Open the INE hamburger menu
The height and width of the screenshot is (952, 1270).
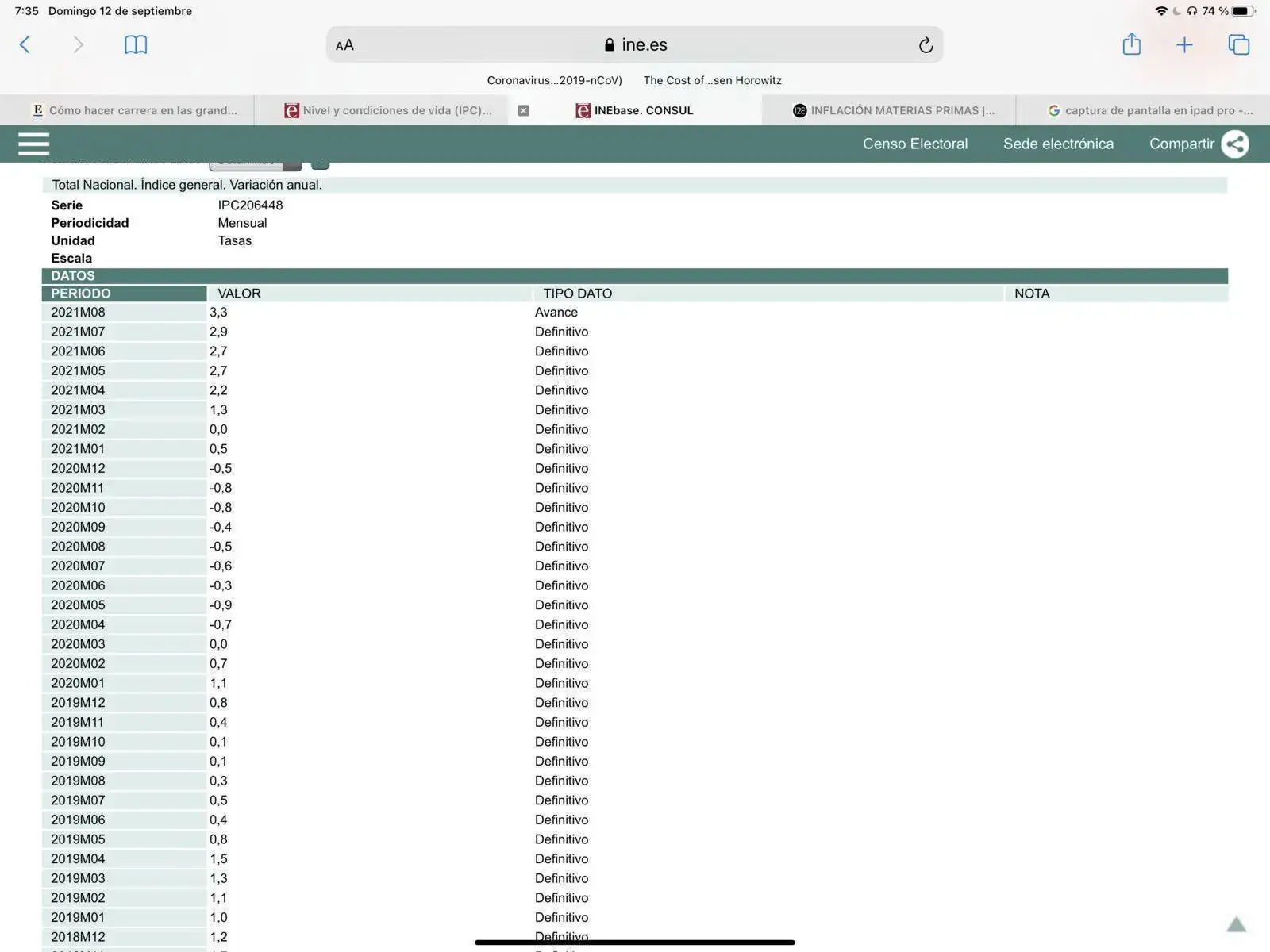click(33, 144)
